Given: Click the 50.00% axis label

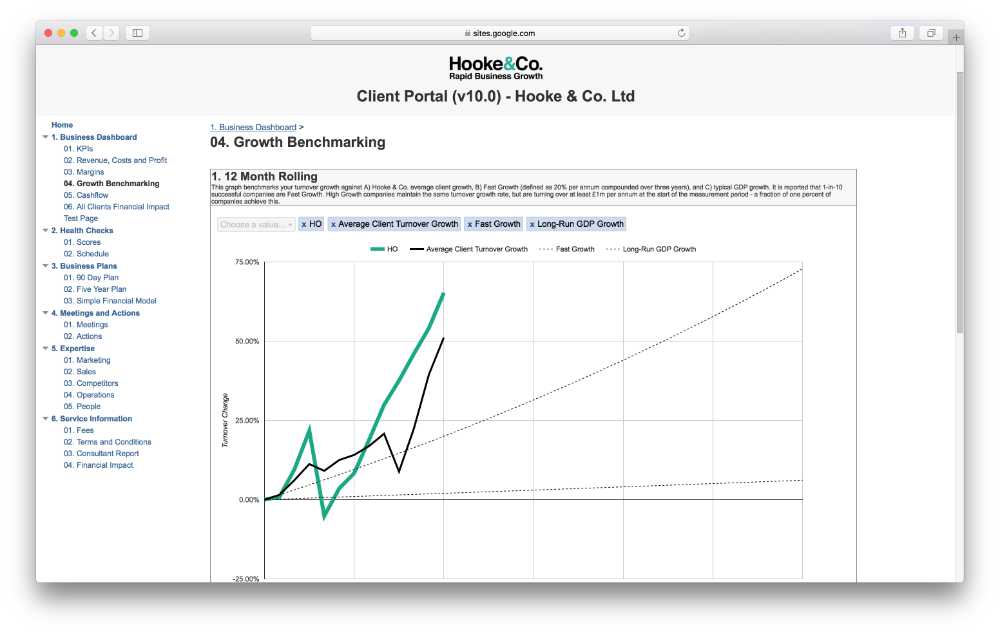Looking at the screenshot, I should (x=247, y=341).
